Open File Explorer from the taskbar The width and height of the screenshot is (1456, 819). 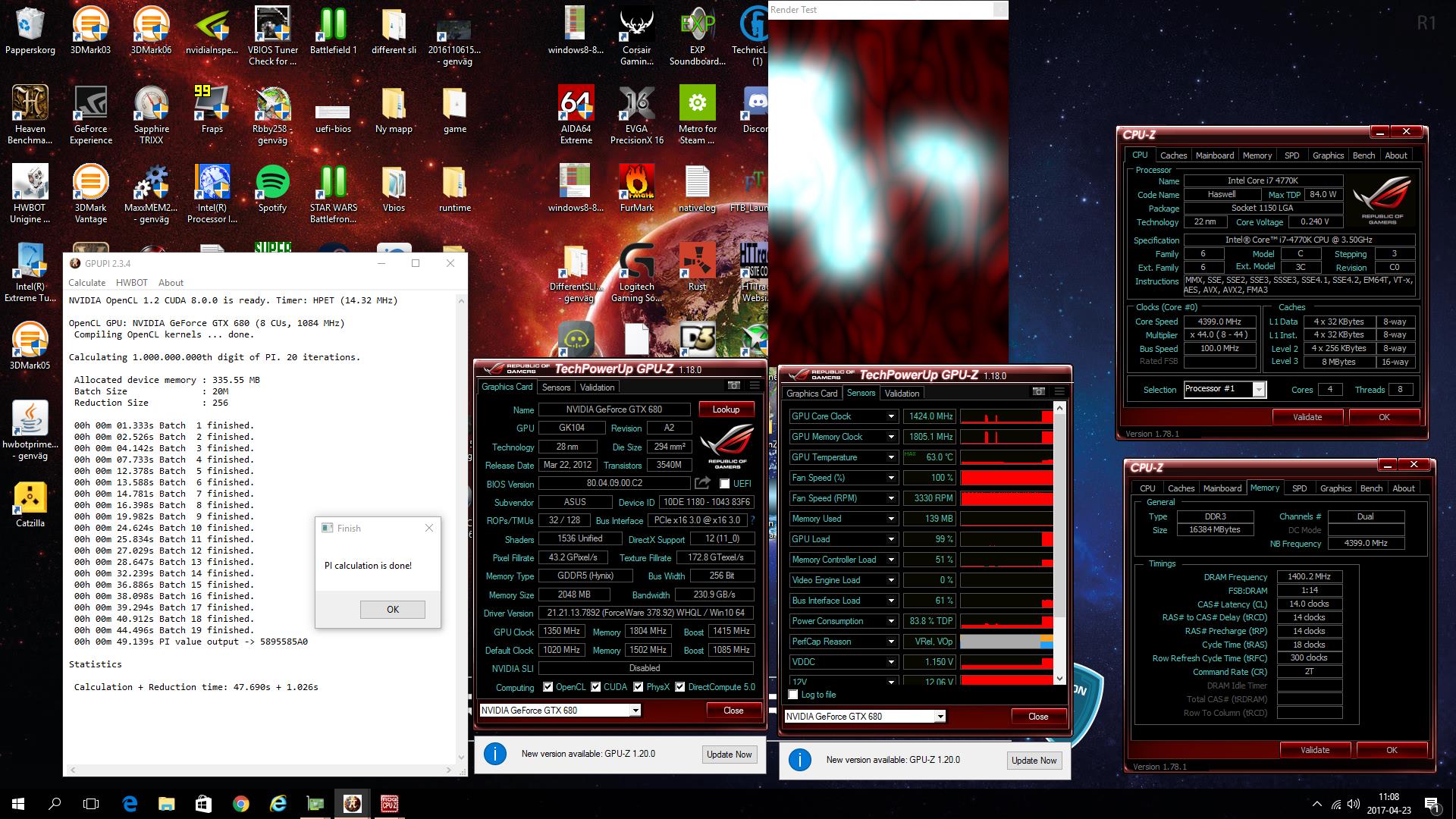coord(166,804)
